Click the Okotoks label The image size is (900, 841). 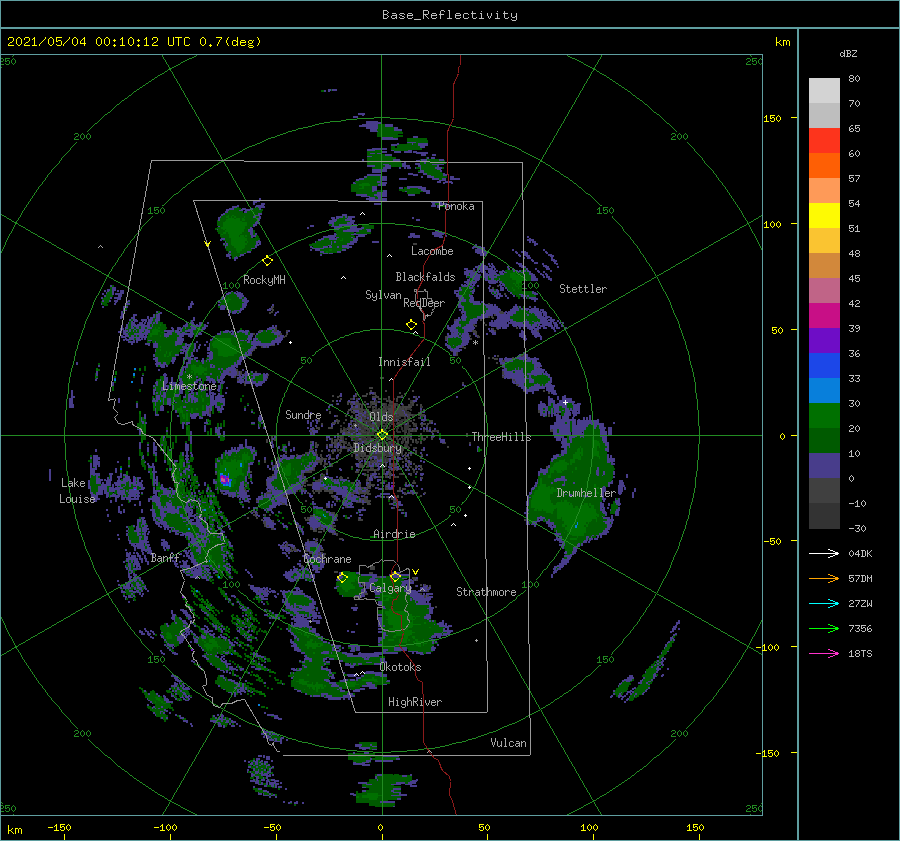(x=400, y=667)
